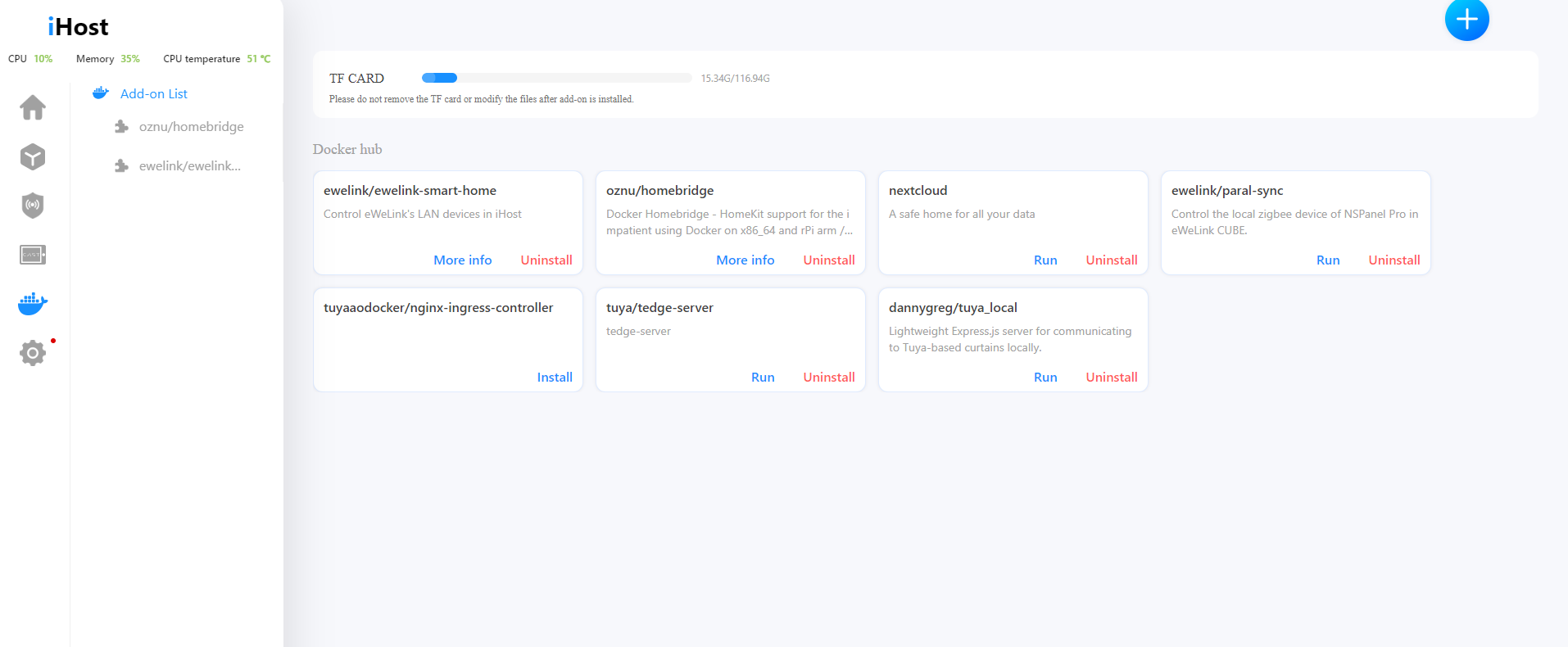Image resolution: width=1568 pixels, height=647 pixels.
Task: Open the Home icon in sidebar
Action: (x=33, y=107)
